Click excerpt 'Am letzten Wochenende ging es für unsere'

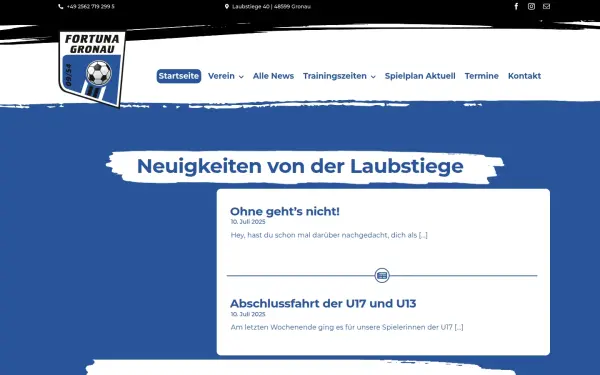pos(347,327)
